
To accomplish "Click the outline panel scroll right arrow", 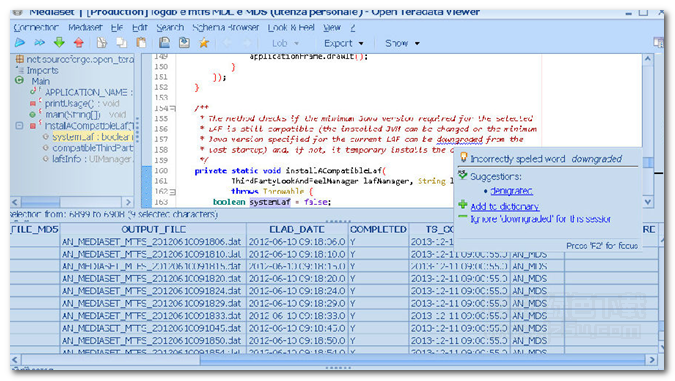I will point(128,202).
